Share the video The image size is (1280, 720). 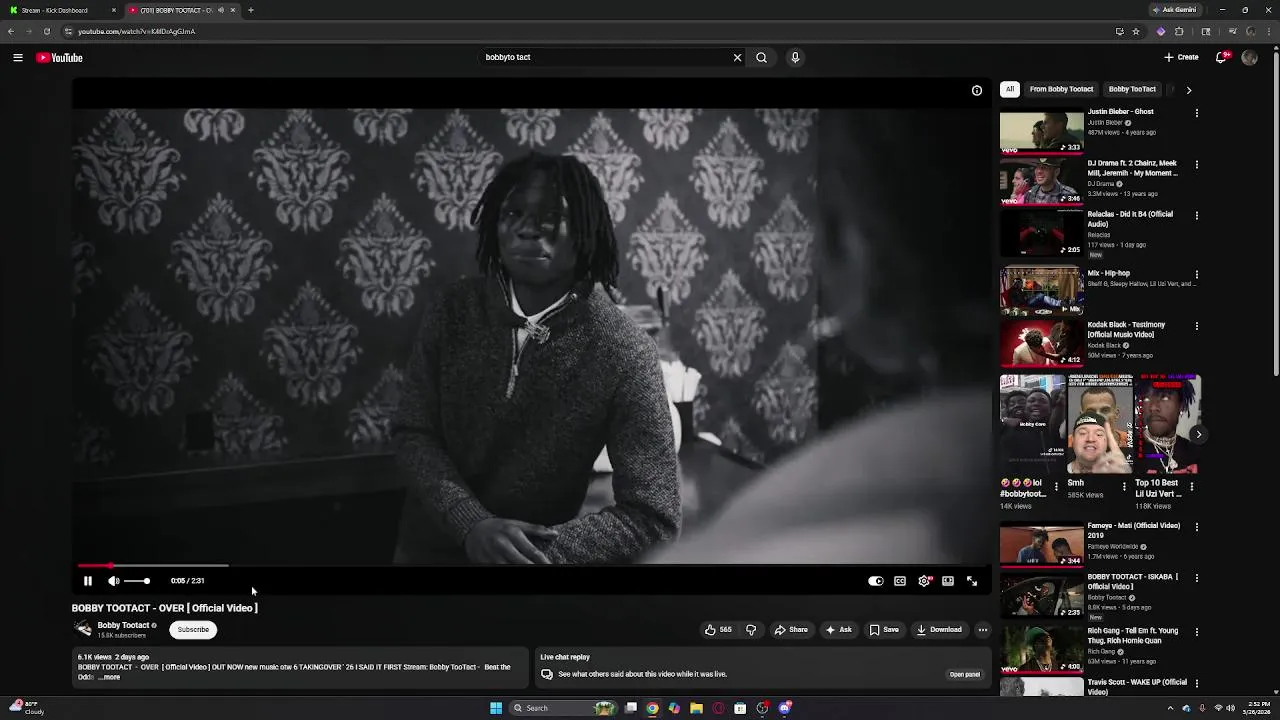[x=791, y=630]
